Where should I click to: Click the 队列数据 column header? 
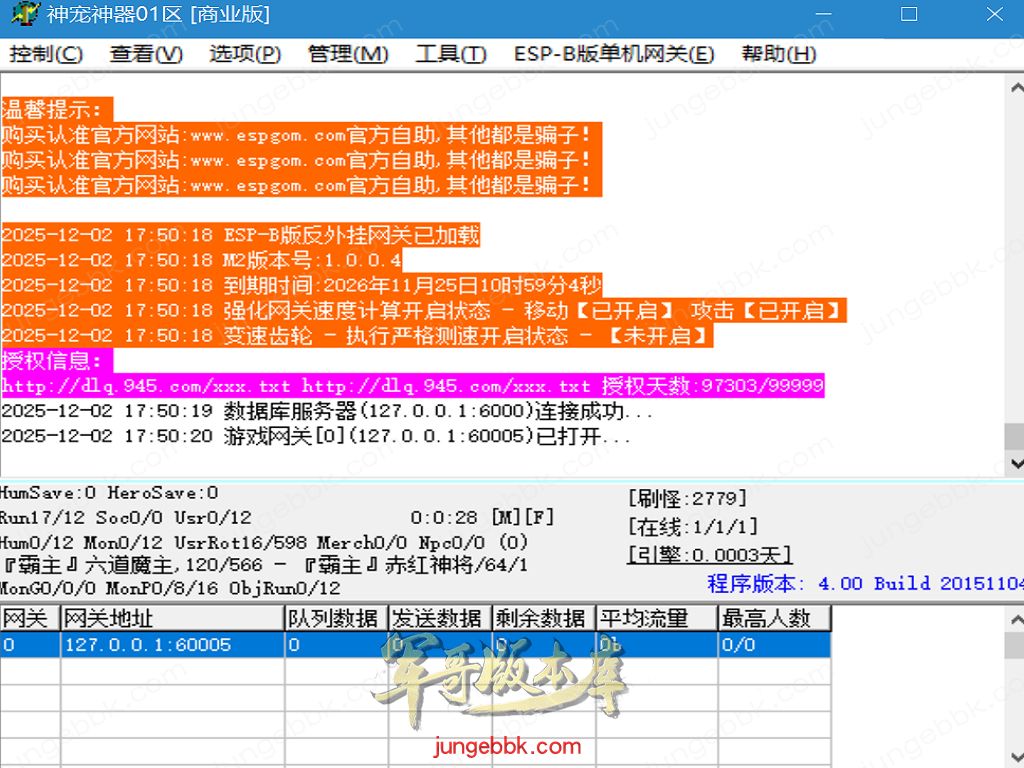[336, 619]
